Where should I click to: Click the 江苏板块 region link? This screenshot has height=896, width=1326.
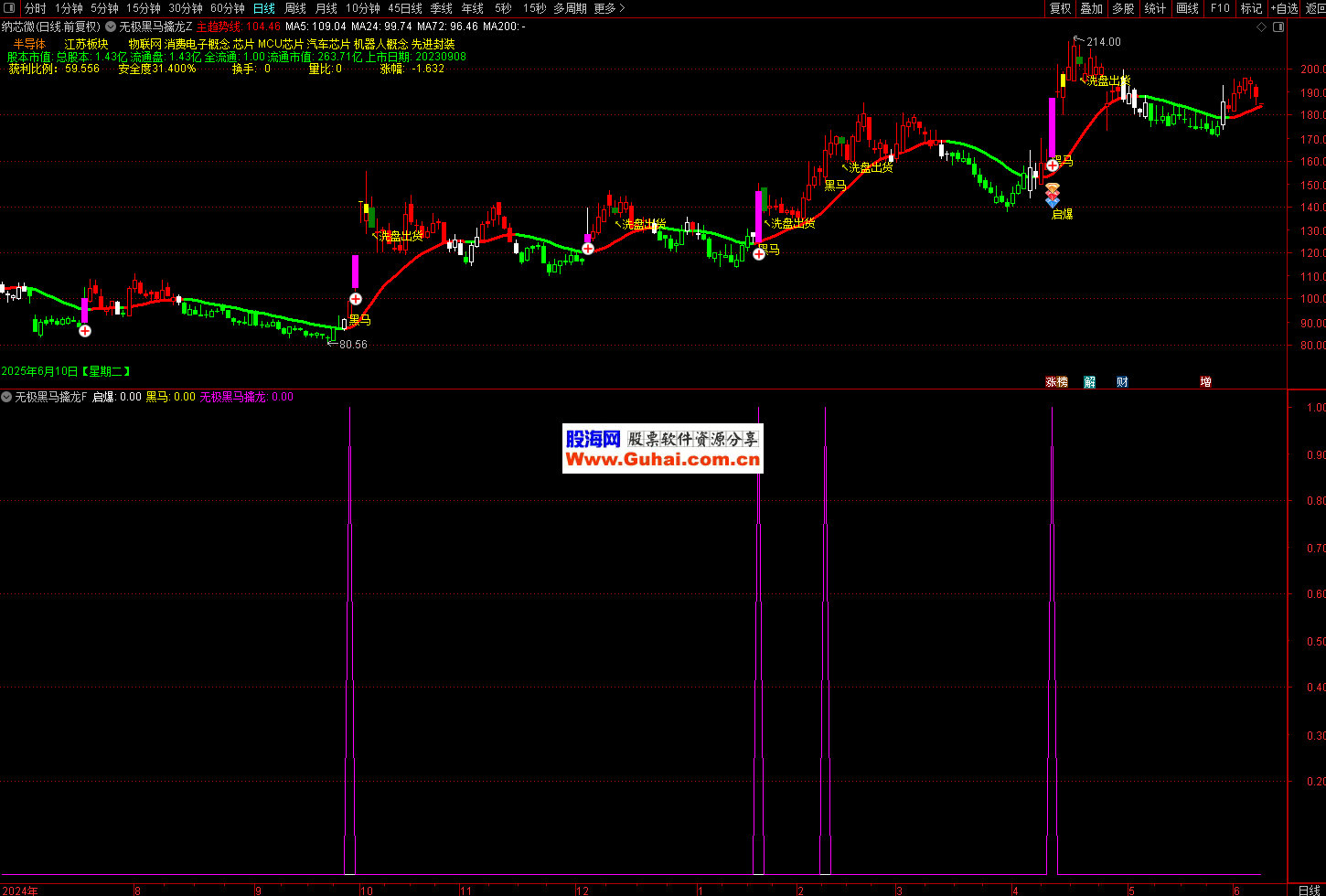[87, 44]
